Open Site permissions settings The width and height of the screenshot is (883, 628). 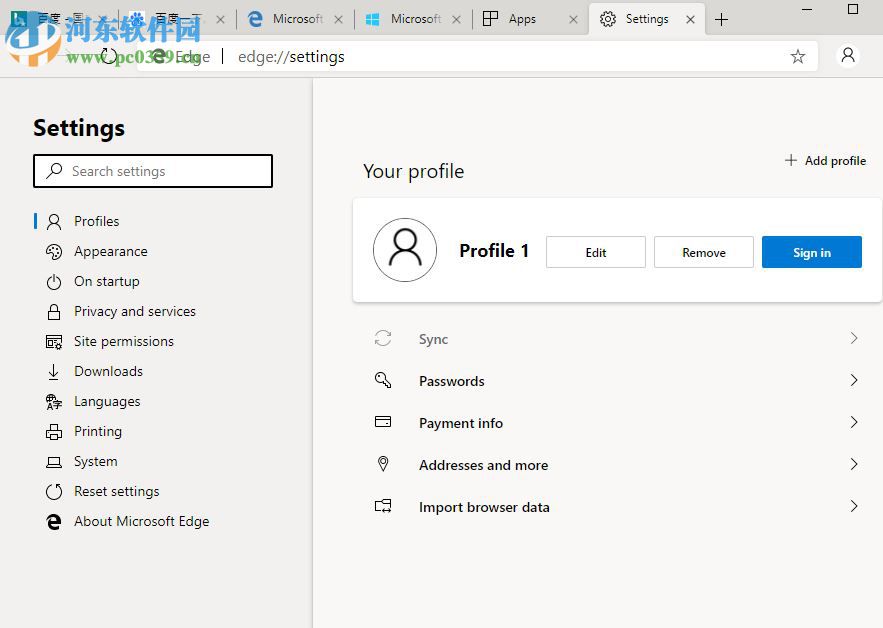(124, 341)
